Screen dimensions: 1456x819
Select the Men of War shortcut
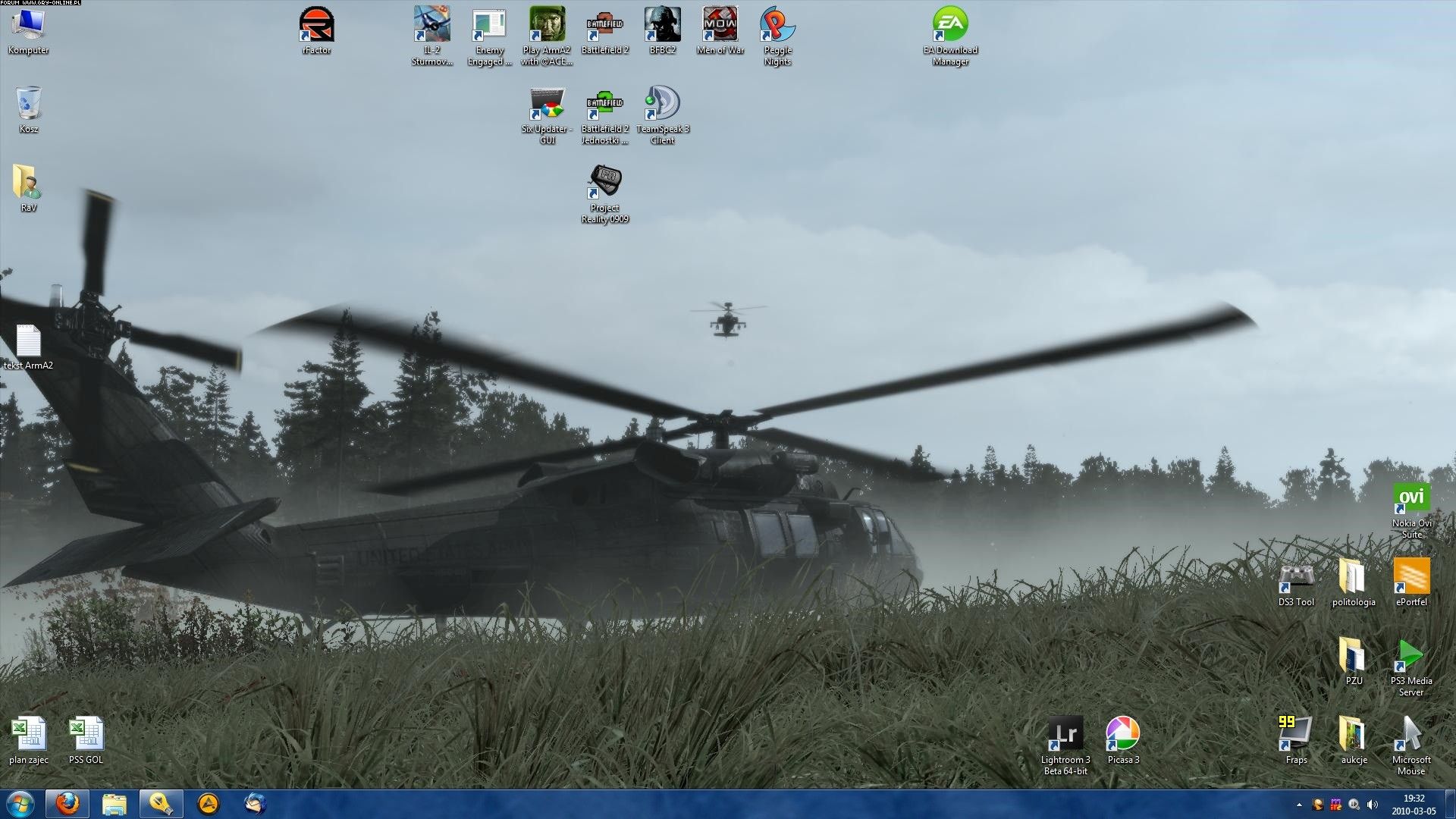pyautogui.click(x=720, y=27)
